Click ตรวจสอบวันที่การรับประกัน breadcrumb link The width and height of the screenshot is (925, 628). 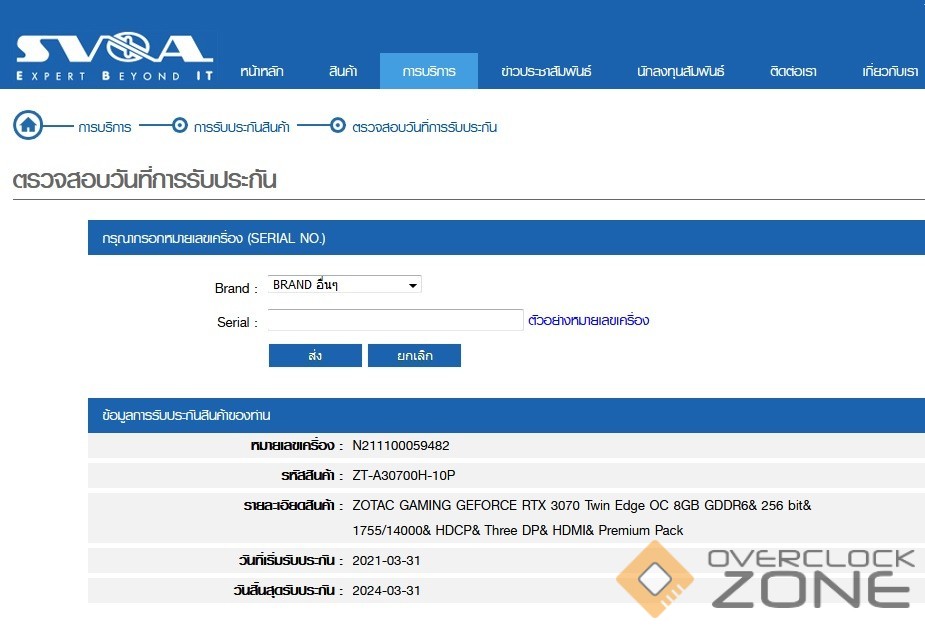(424, 127)
